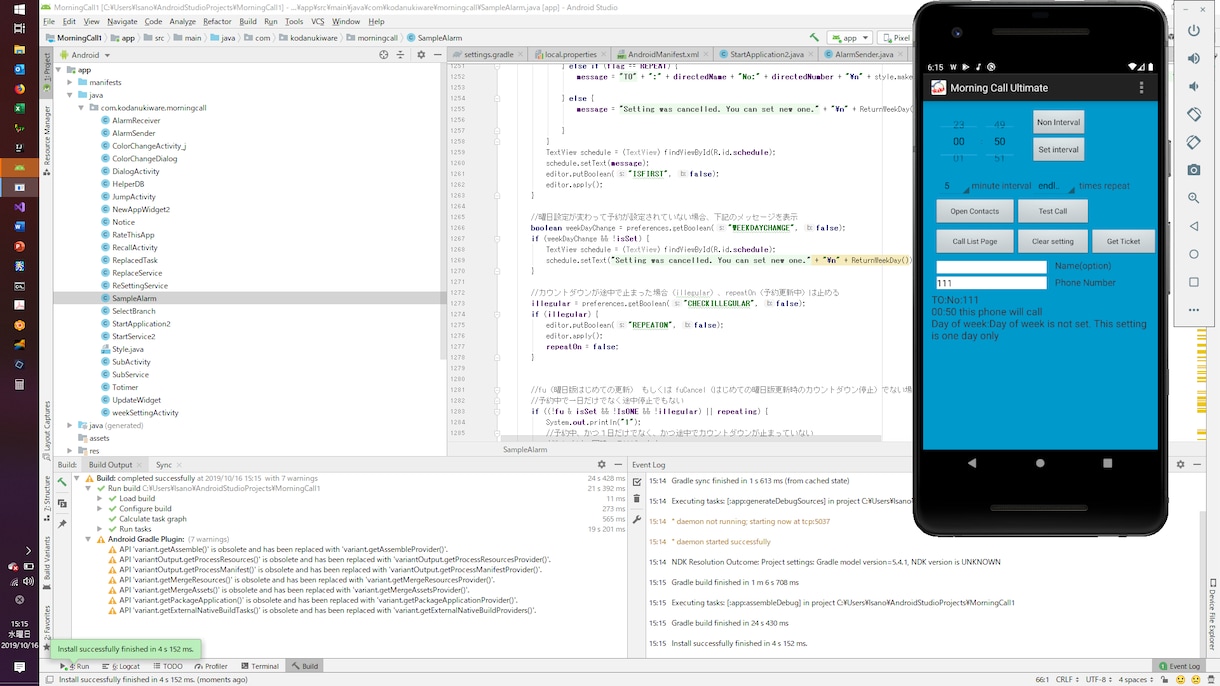1220x686 pixels.
Task: Expand the manifests folder in project tree
Action: [70, 82]
